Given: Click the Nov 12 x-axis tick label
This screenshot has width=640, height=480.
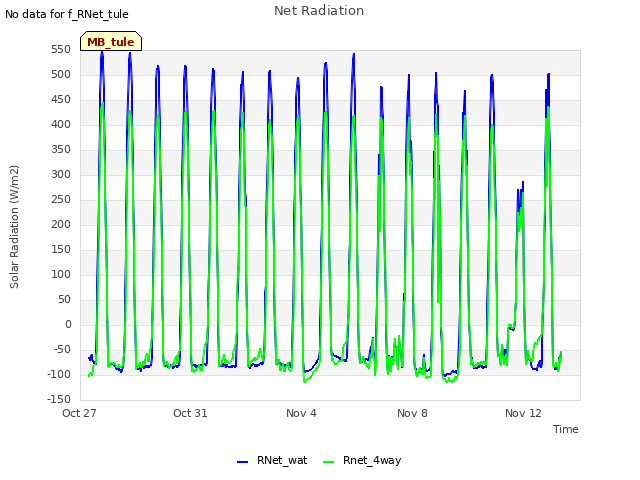Looking at the screenshot, I should point(523,413).
